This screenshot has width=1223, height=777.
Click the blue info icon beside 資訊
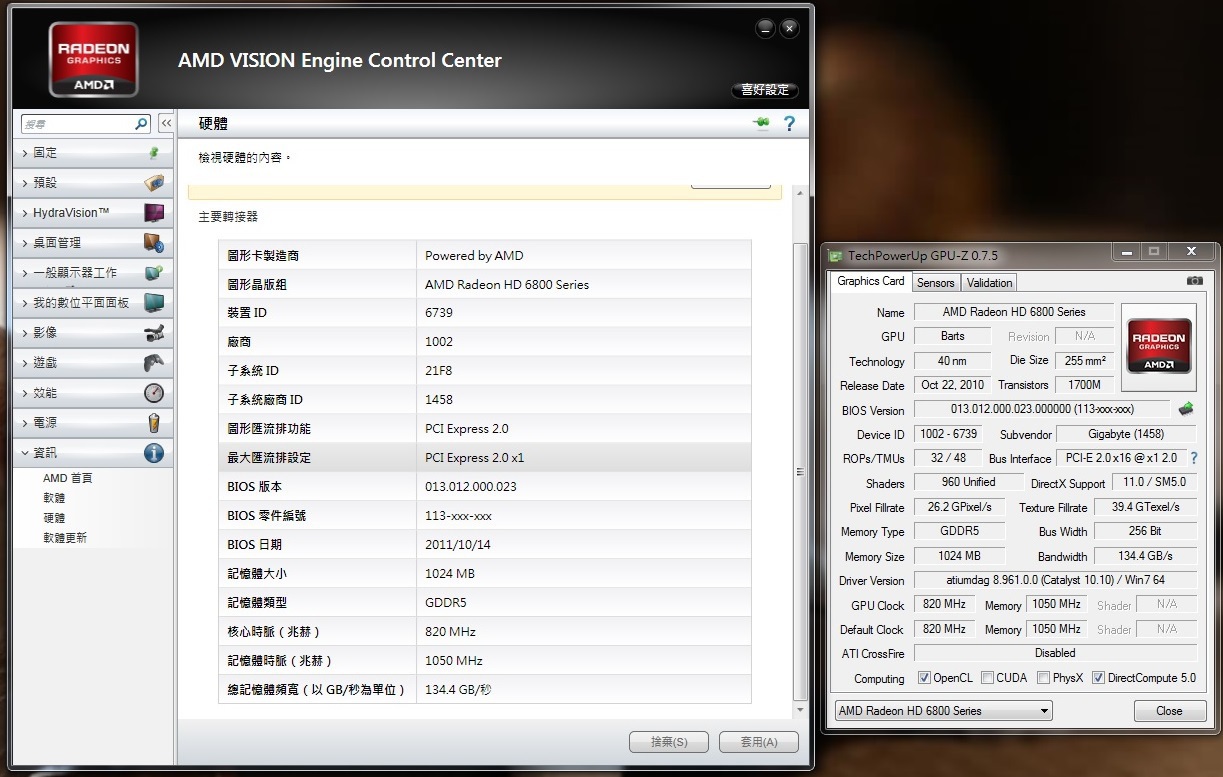tap(153, 453)
